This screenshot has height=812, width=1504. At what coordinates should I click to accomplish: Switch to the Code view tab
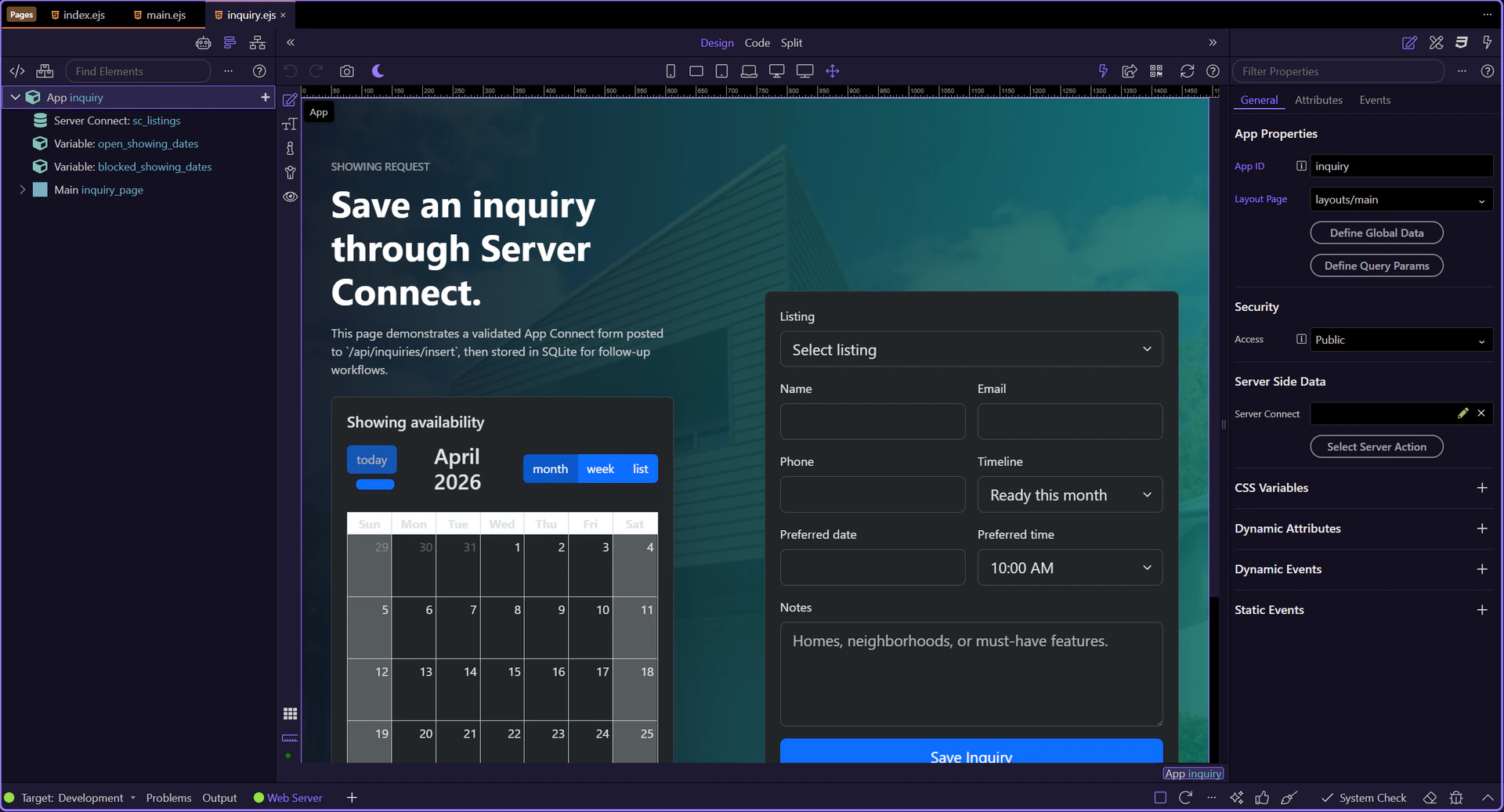(757, 43)
